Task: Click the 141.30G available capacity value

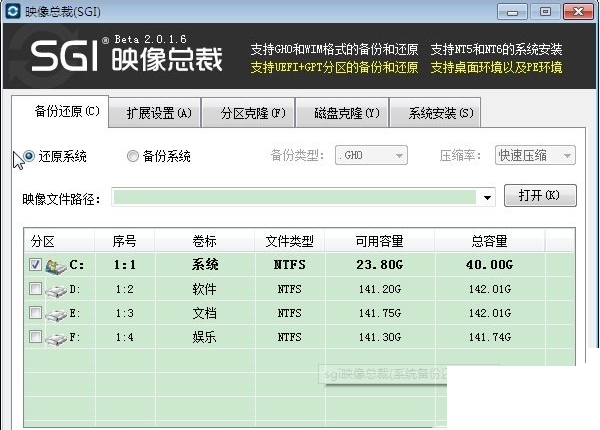Action: point(380,337)
